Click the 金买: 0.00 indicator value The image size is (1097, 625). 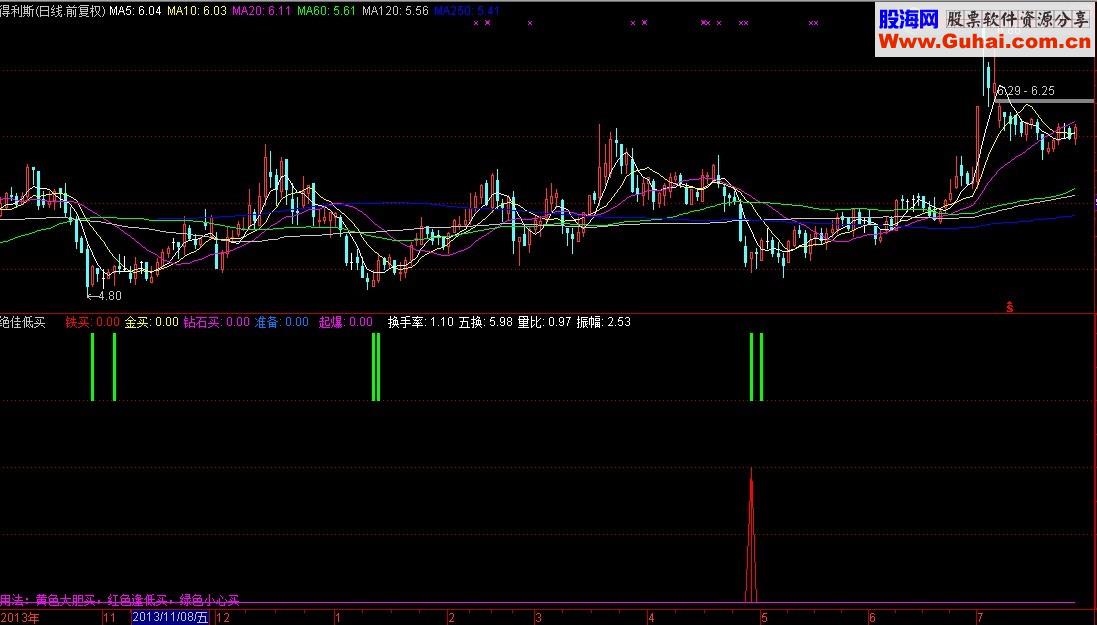click(152, 322)
